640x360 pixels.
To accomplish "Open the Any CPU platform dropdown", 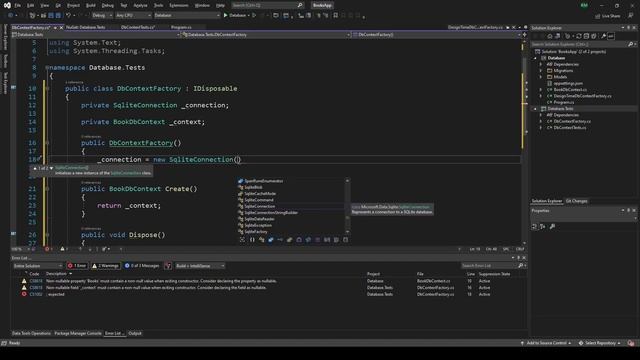I will click(133, 16).
